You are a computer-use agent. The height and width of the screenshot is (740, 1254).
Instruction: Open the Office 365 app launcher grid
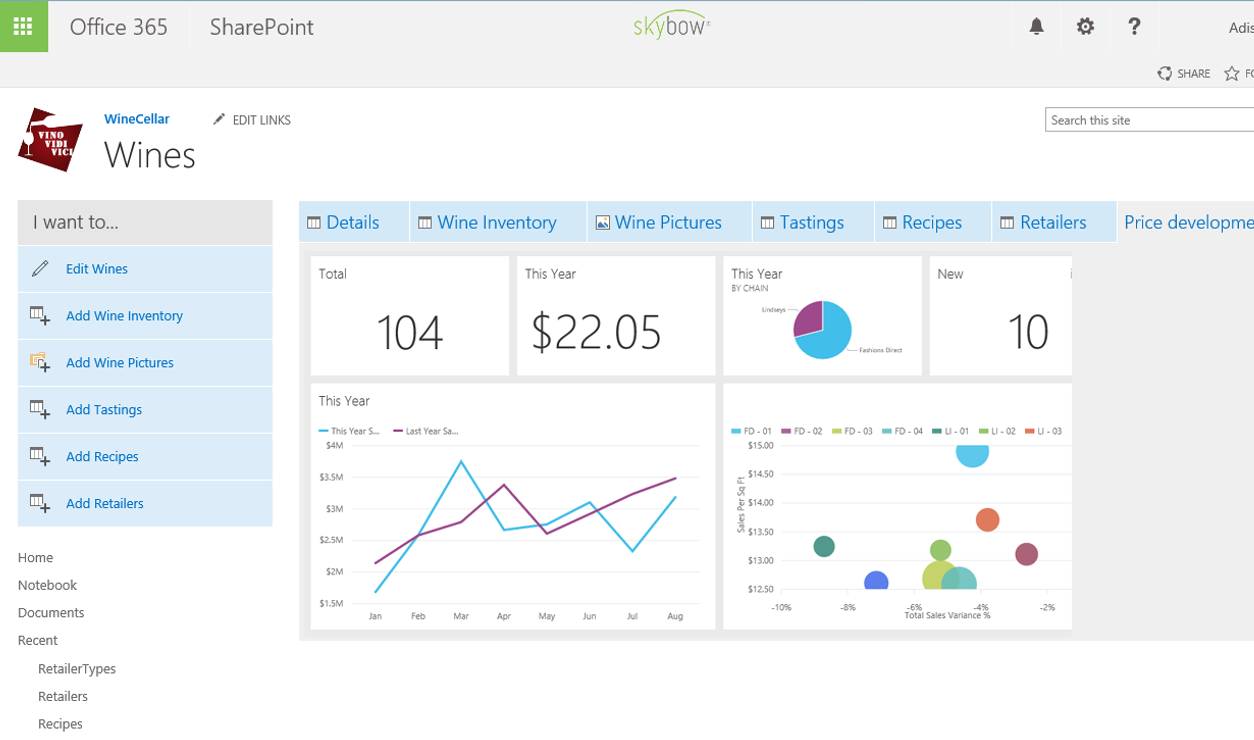pos(23,26)
